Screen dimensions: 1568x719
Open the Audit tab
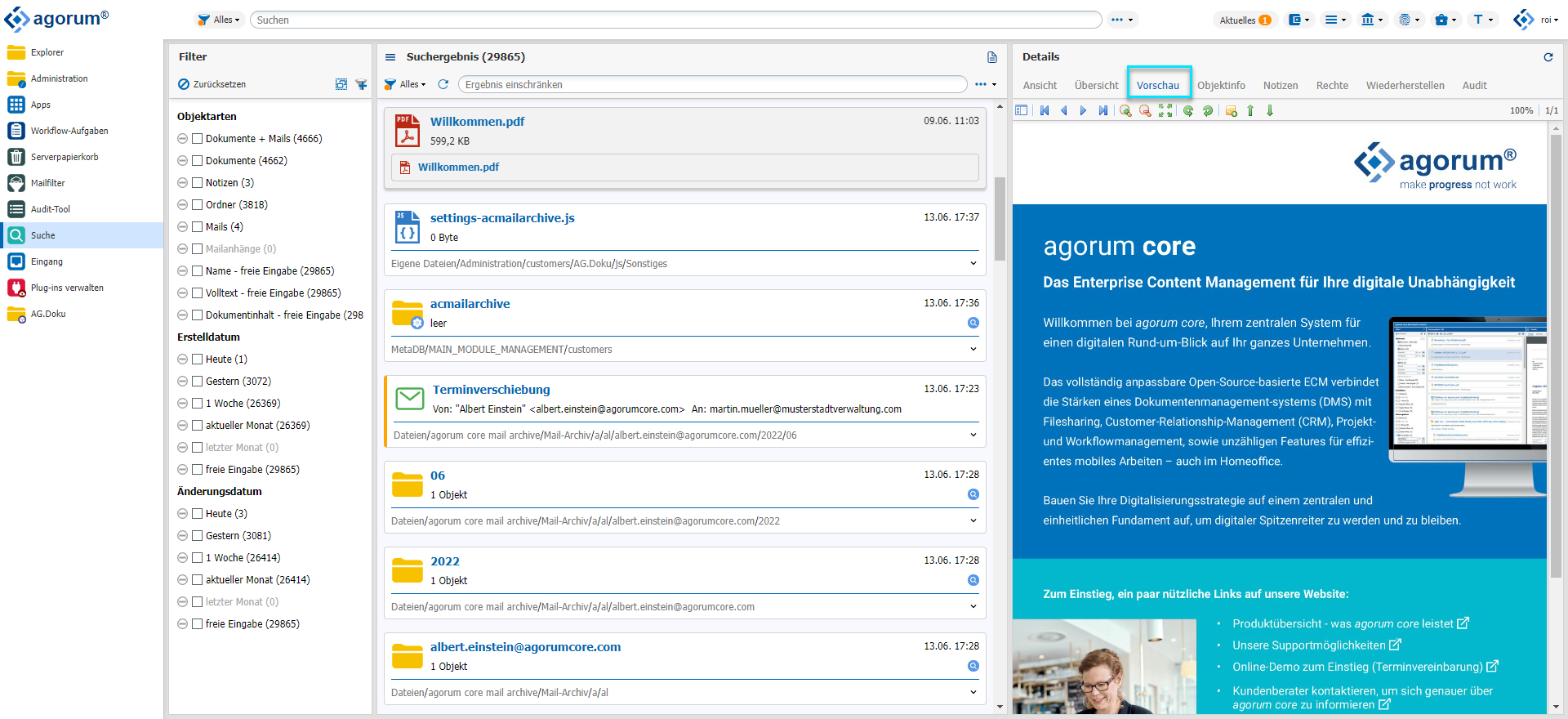(x=1474, y=85)
